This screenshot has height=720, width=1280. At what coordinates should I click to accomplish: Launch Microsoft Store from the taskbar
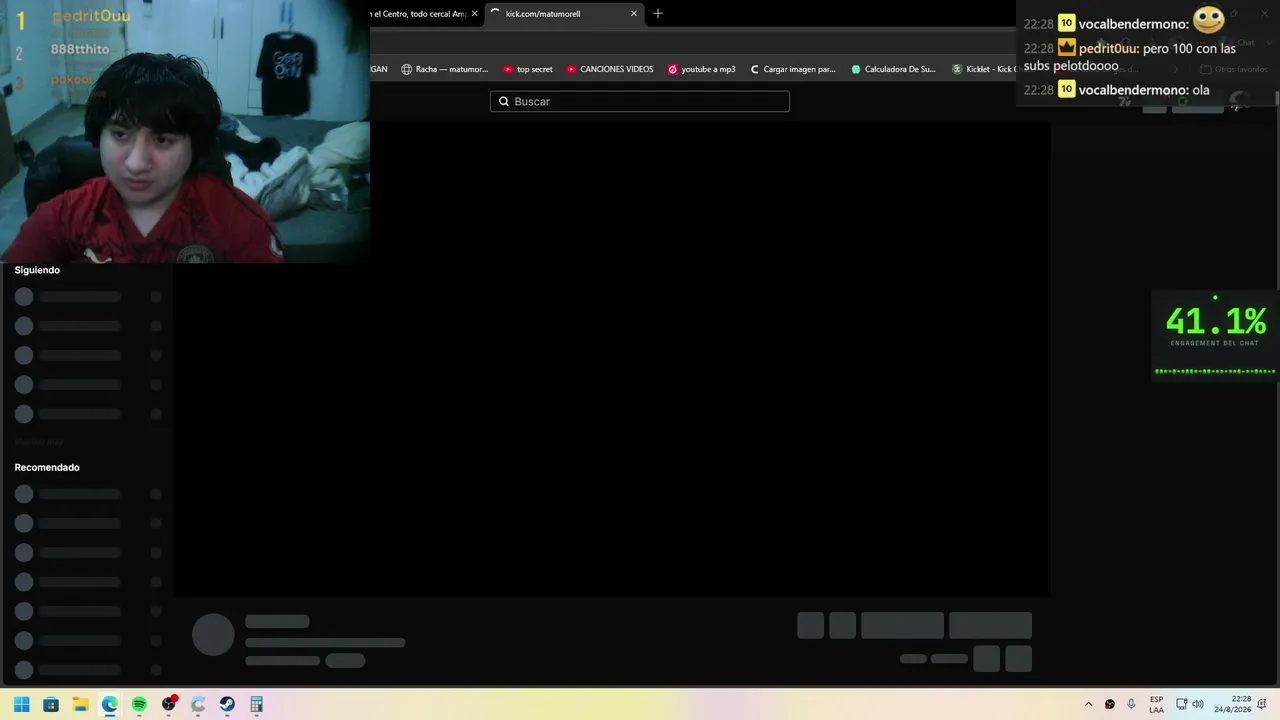pyautogui.click(x=51, y=704)
